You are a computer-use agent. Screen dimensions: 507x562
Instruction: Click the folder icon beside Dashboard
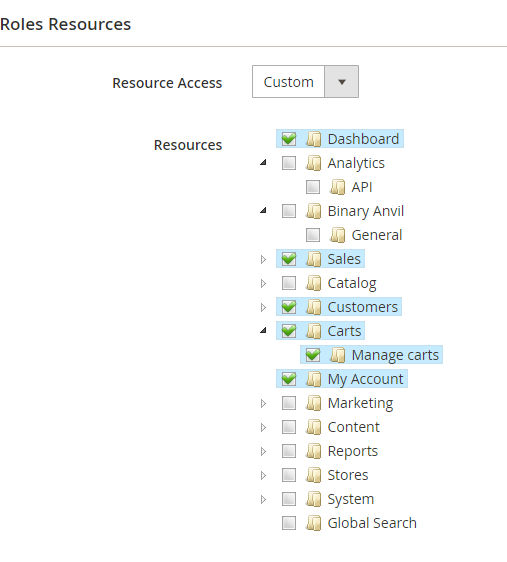pyautogui.click(x=314, y=139)
